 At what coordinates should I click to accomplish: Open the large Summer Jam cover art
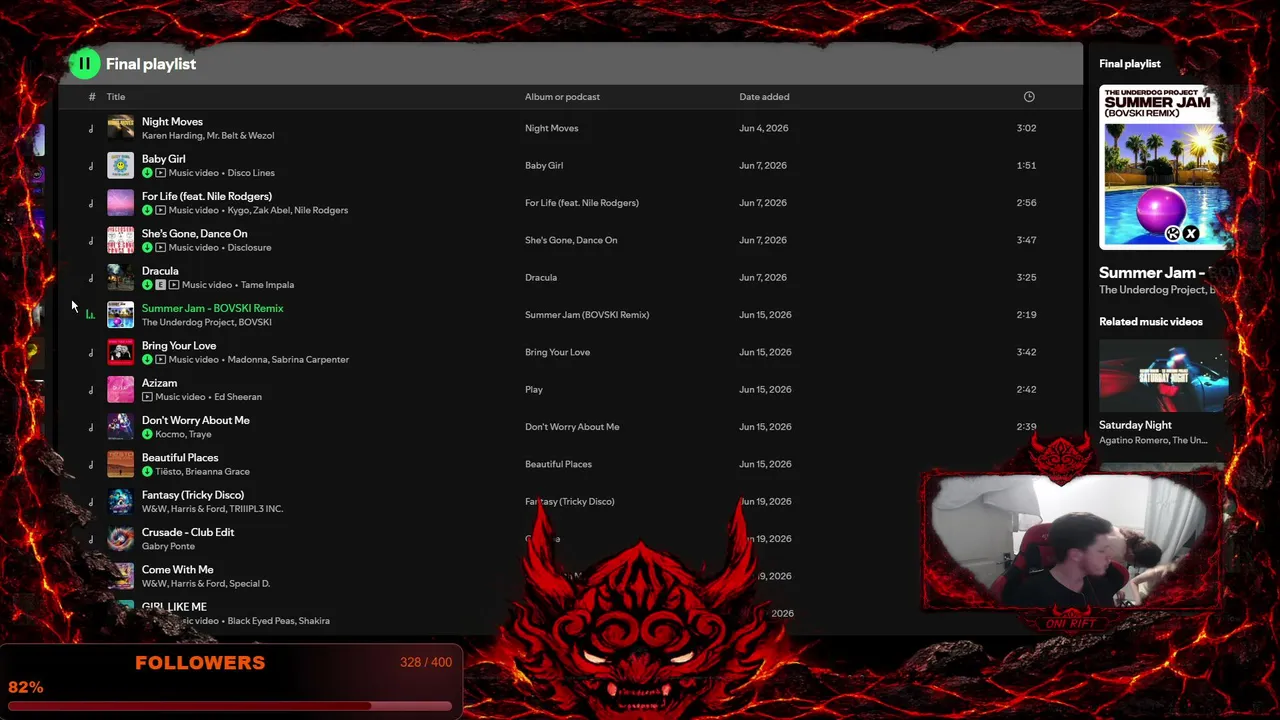point(1164,167)
